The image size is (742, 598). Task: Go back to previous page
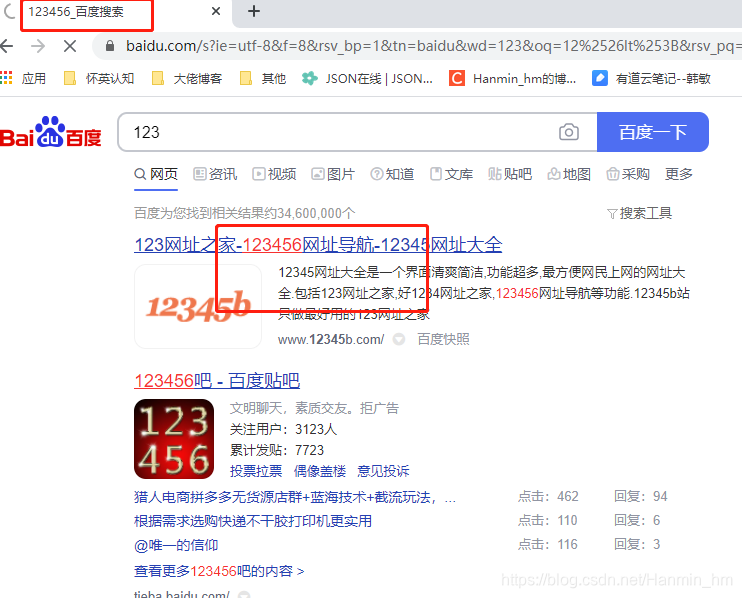[7, 46]
